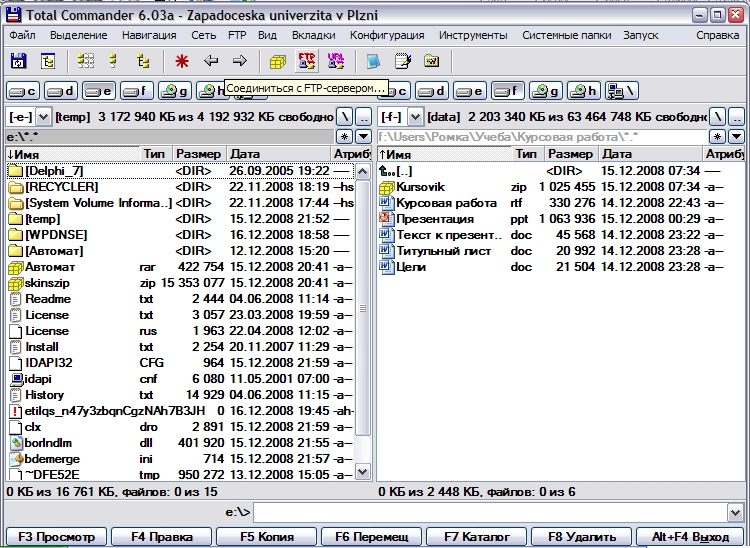The image size is (750, 548).
Task: Select drive e button in right panel
Action: coord(470,91)
